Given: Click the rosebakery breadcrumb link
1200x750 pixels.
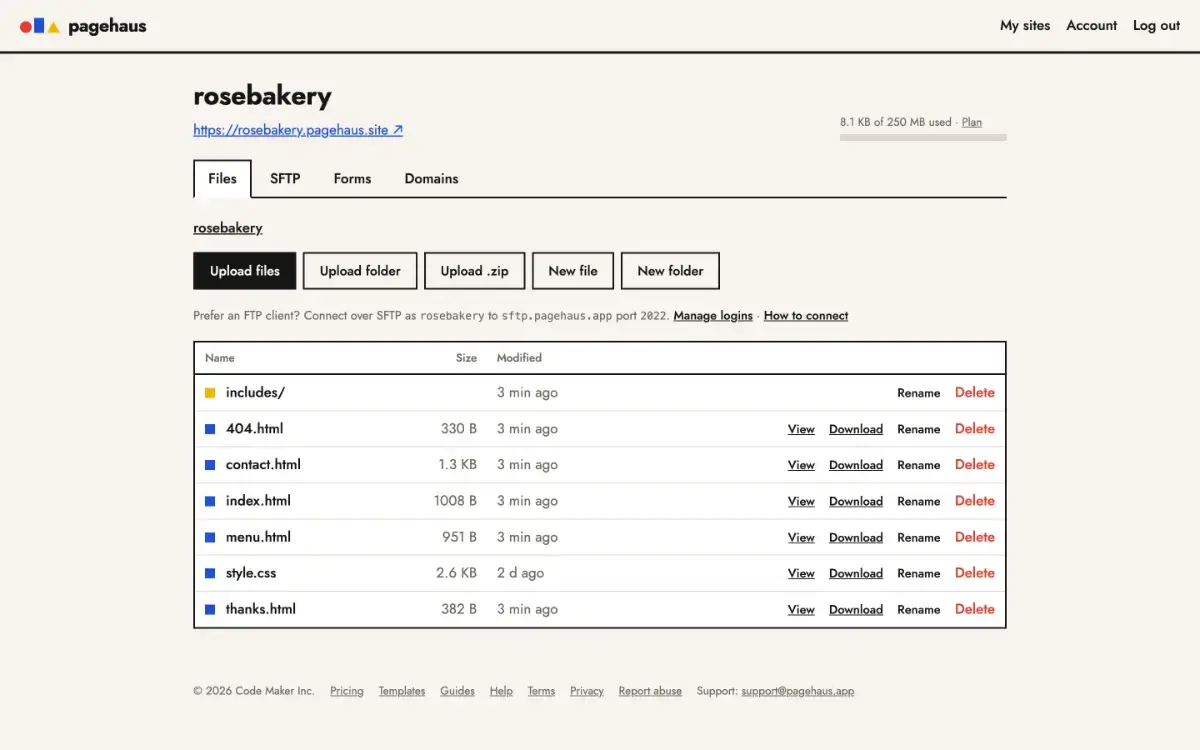Looking at the screenshot, I should 228,228.
